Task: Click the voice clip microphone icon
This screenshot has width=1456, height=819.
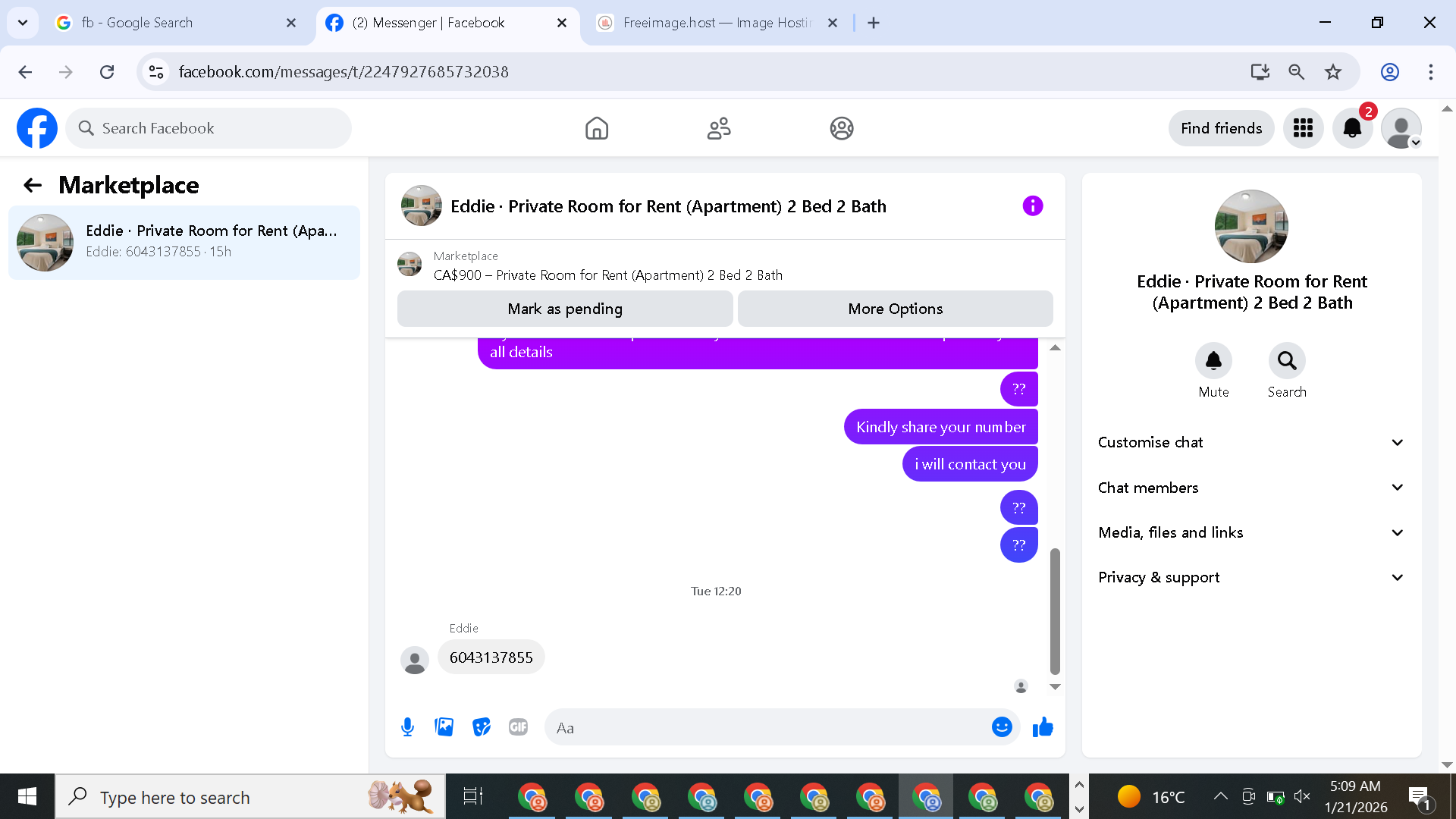Action: coord(407,727)
